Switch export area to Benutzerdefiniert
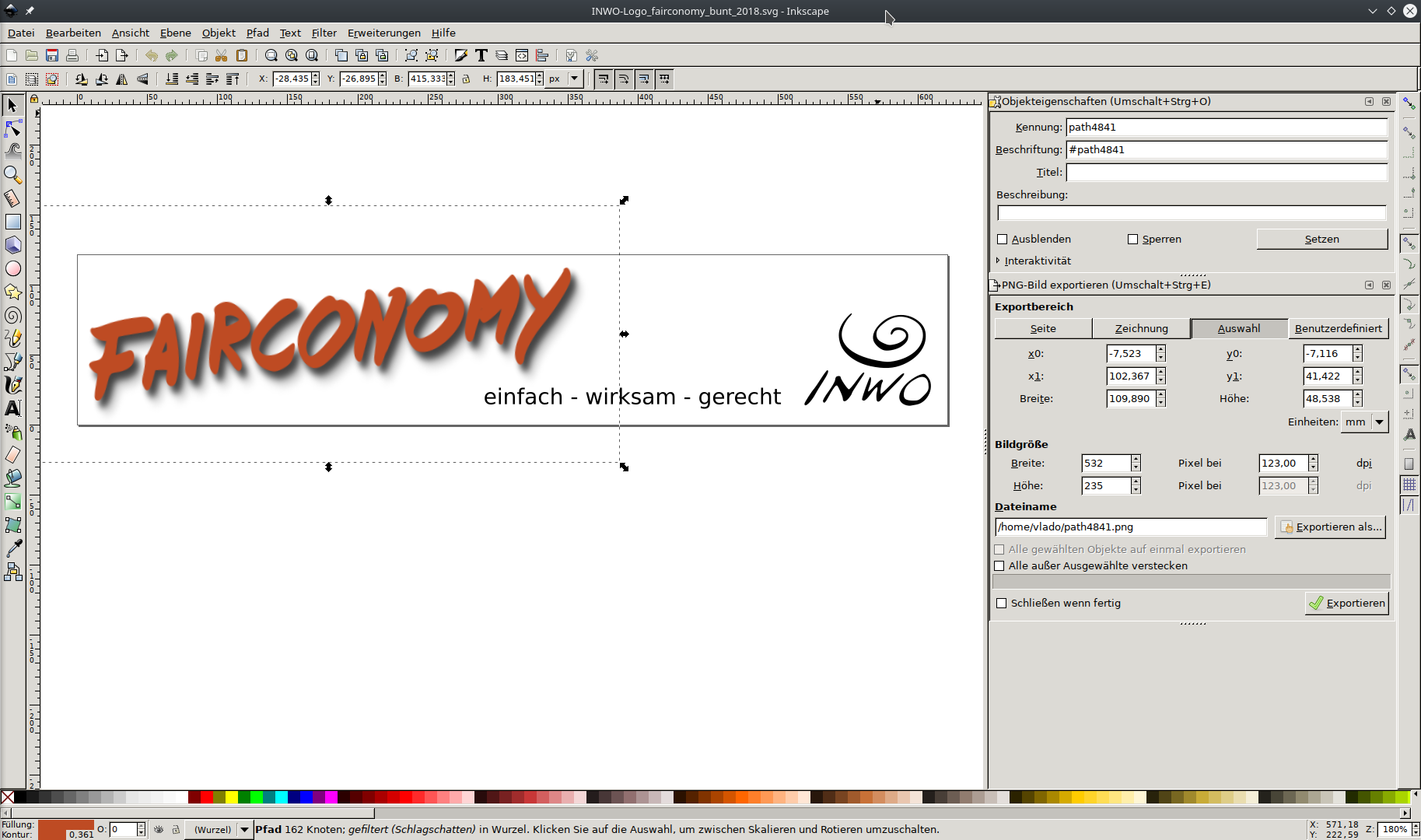The width and height of the screenshot is (1421, 840). [1338, 328]
